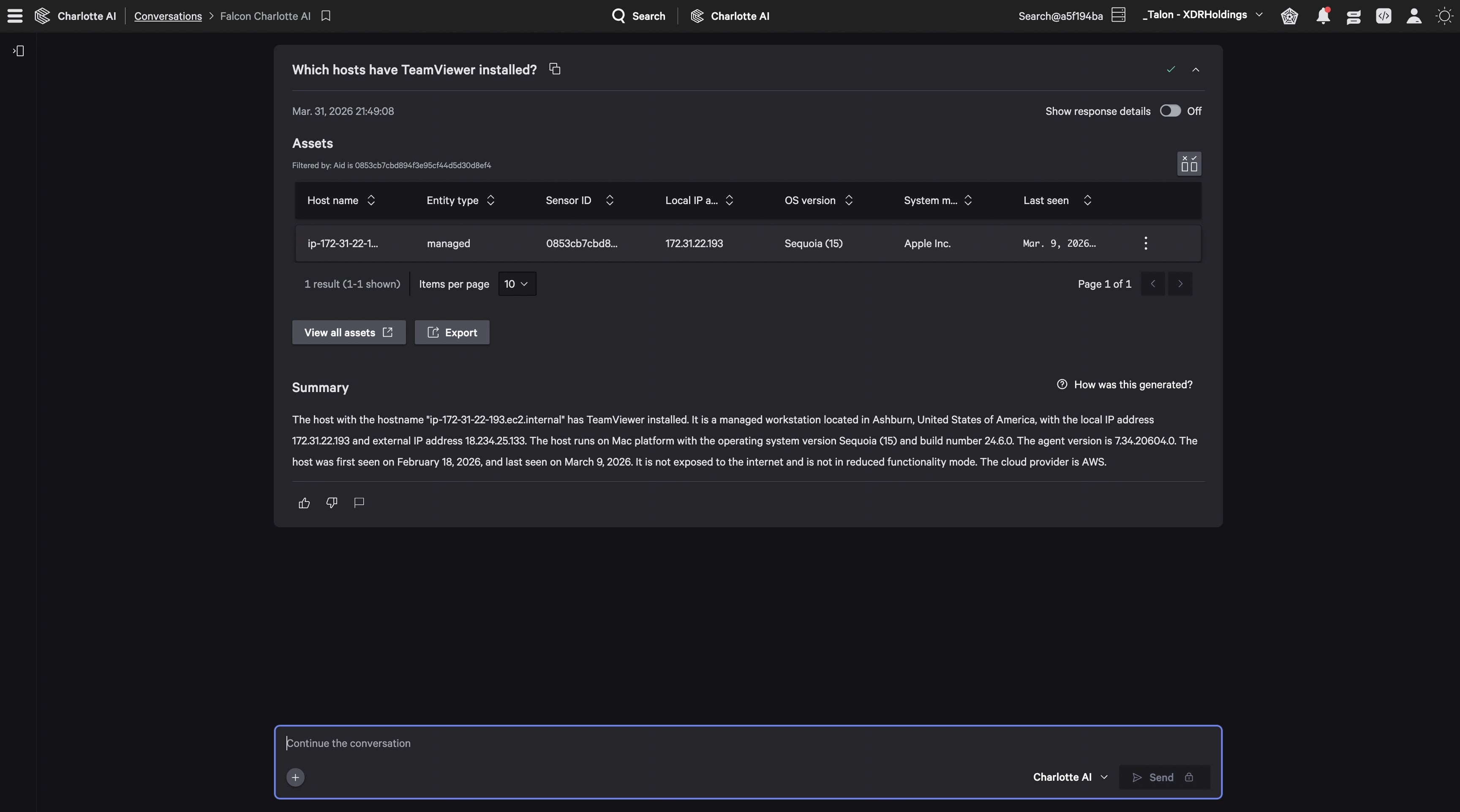Click the thumbs down feedback icon
Screen dimensions: 1460x812
[332, 503]
